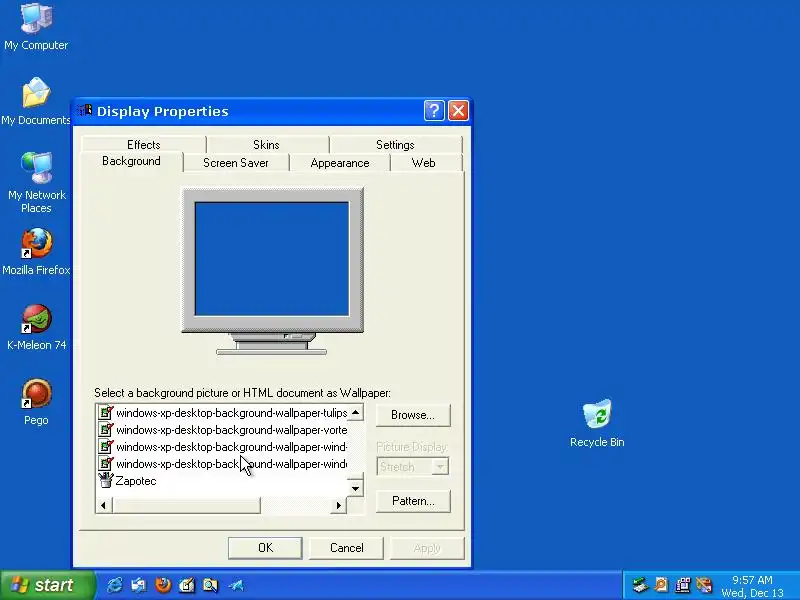Select the My Network Places icon
Viewport: 800px width, 600px height.
coord(37,183)
